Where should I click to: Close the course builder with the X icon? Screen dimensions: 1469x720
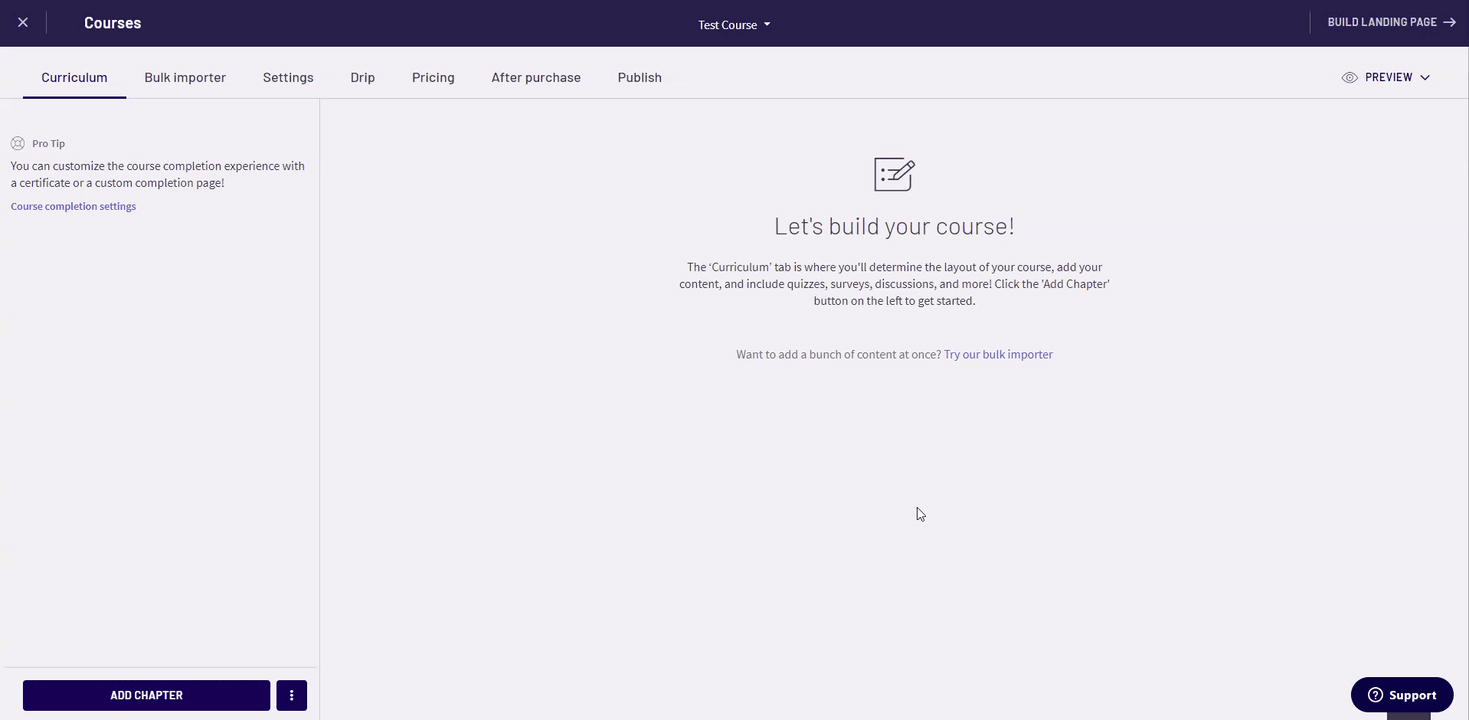pos(23,23)
